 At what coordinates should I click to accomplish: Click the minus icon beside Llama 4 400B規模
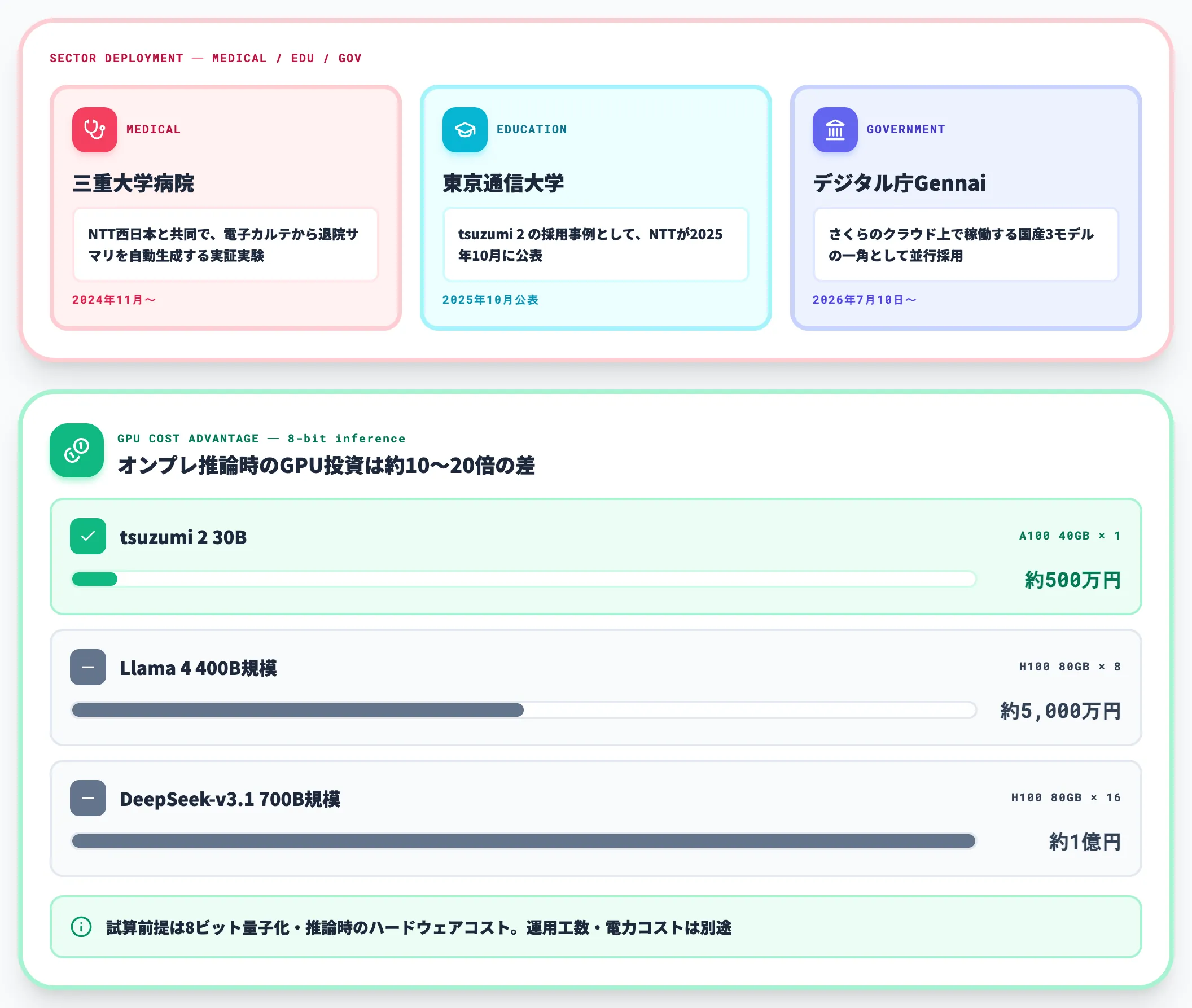pos(88,667)
